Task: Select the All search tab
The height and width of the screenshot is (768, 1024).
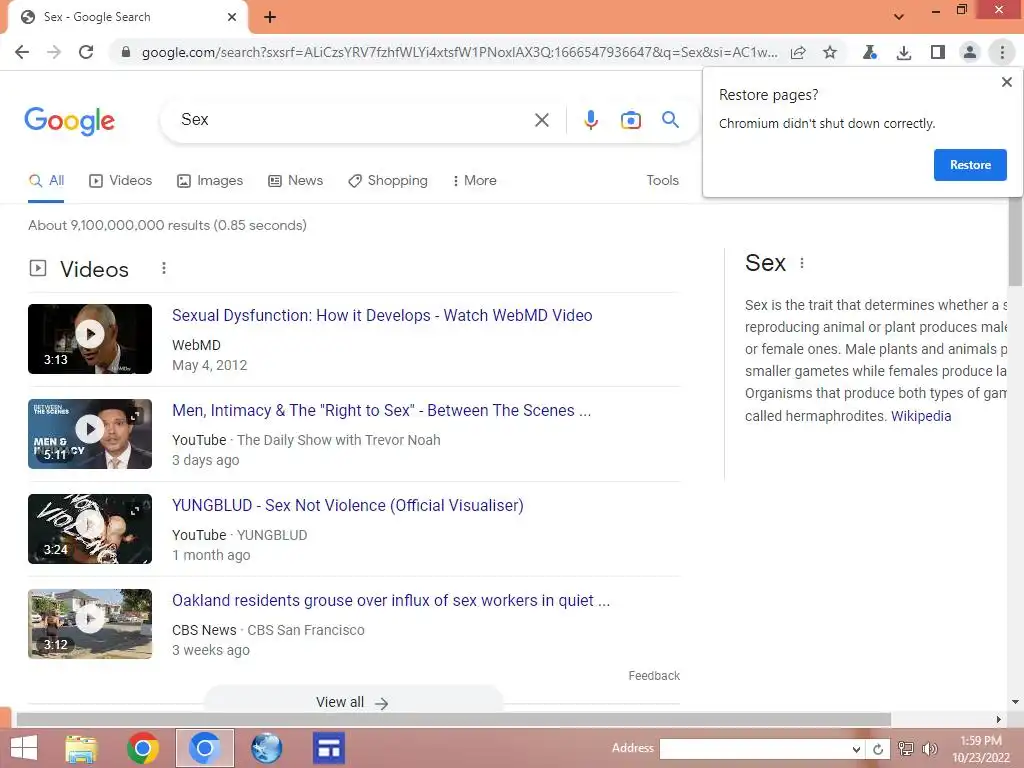Action: coord(46,181)
